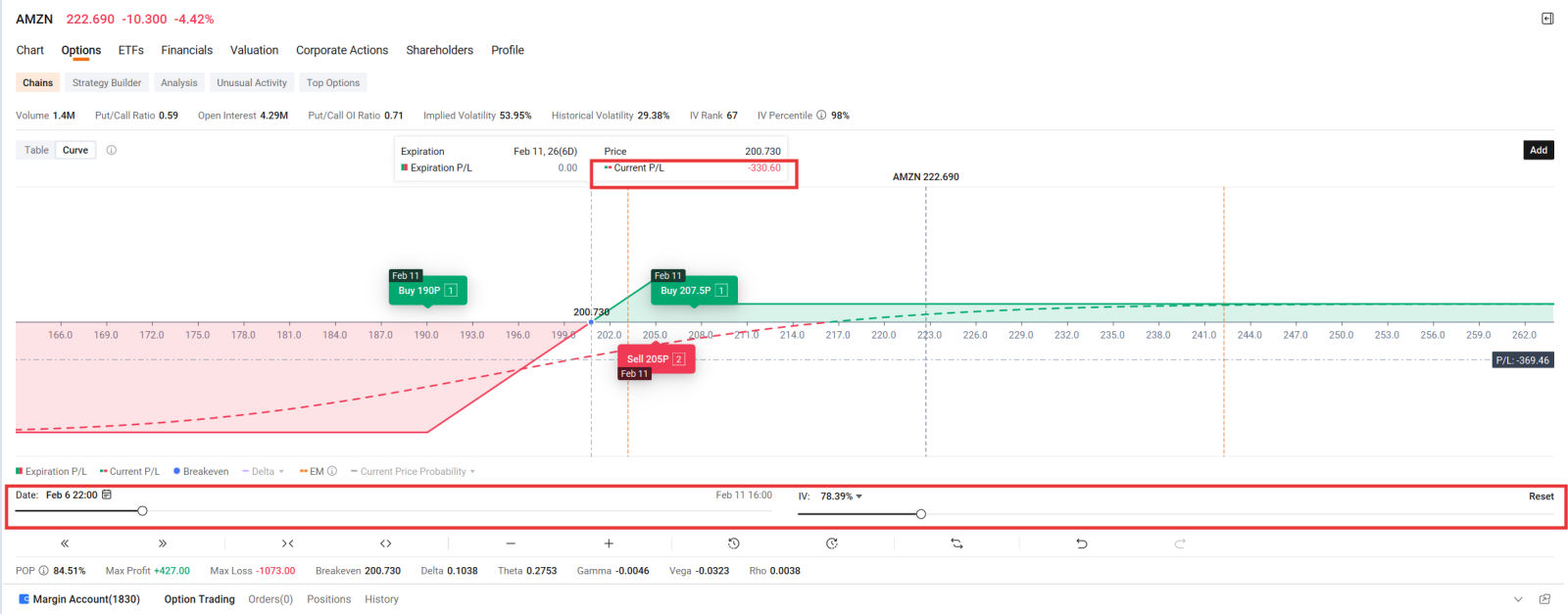Open IV 78.39% dropdown
The image size is (1568, 614).
[842, 496]
